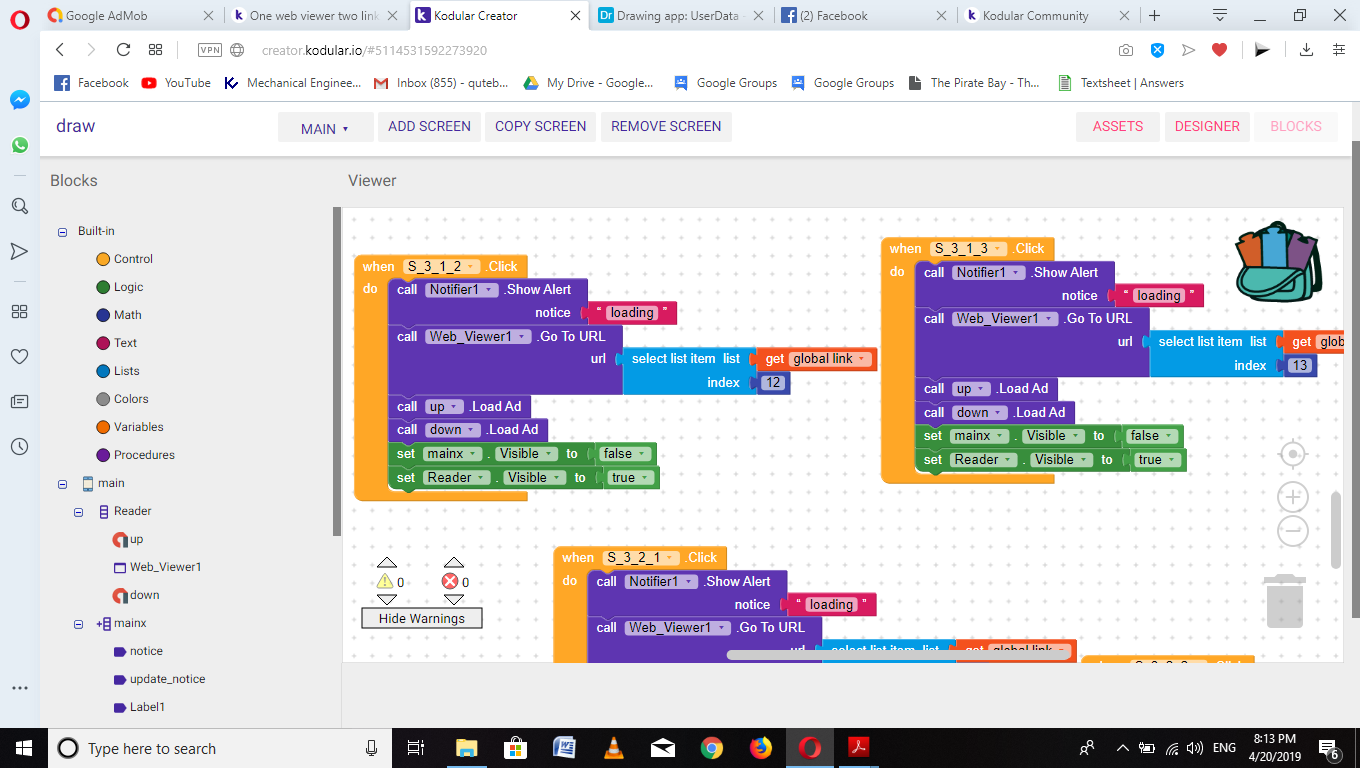Viewport: 1360px width, 768px height.
Task: Open the History clock icon in the sidebar
Action: [20, 447]
